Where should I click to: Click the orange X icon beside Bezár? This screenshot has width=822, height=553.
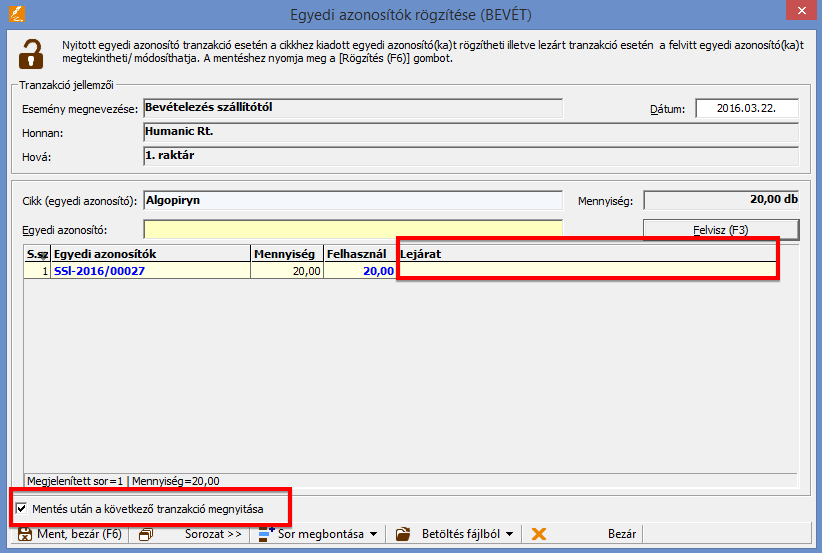[x=539, y=534]
